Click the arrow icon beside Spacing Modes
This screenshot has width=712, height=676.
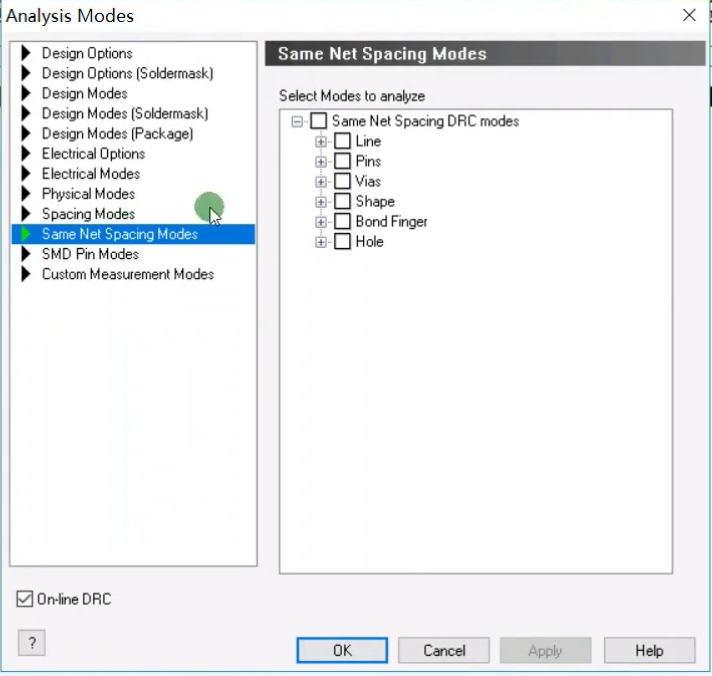26,214
